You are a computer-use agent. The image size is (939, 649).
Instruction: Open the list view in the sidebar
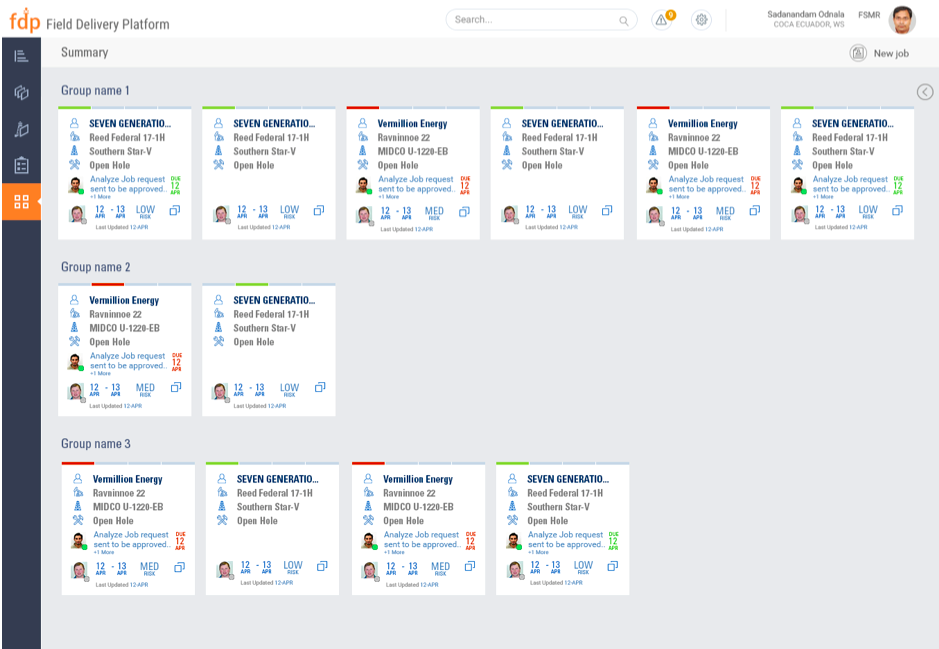pos(20,56)
